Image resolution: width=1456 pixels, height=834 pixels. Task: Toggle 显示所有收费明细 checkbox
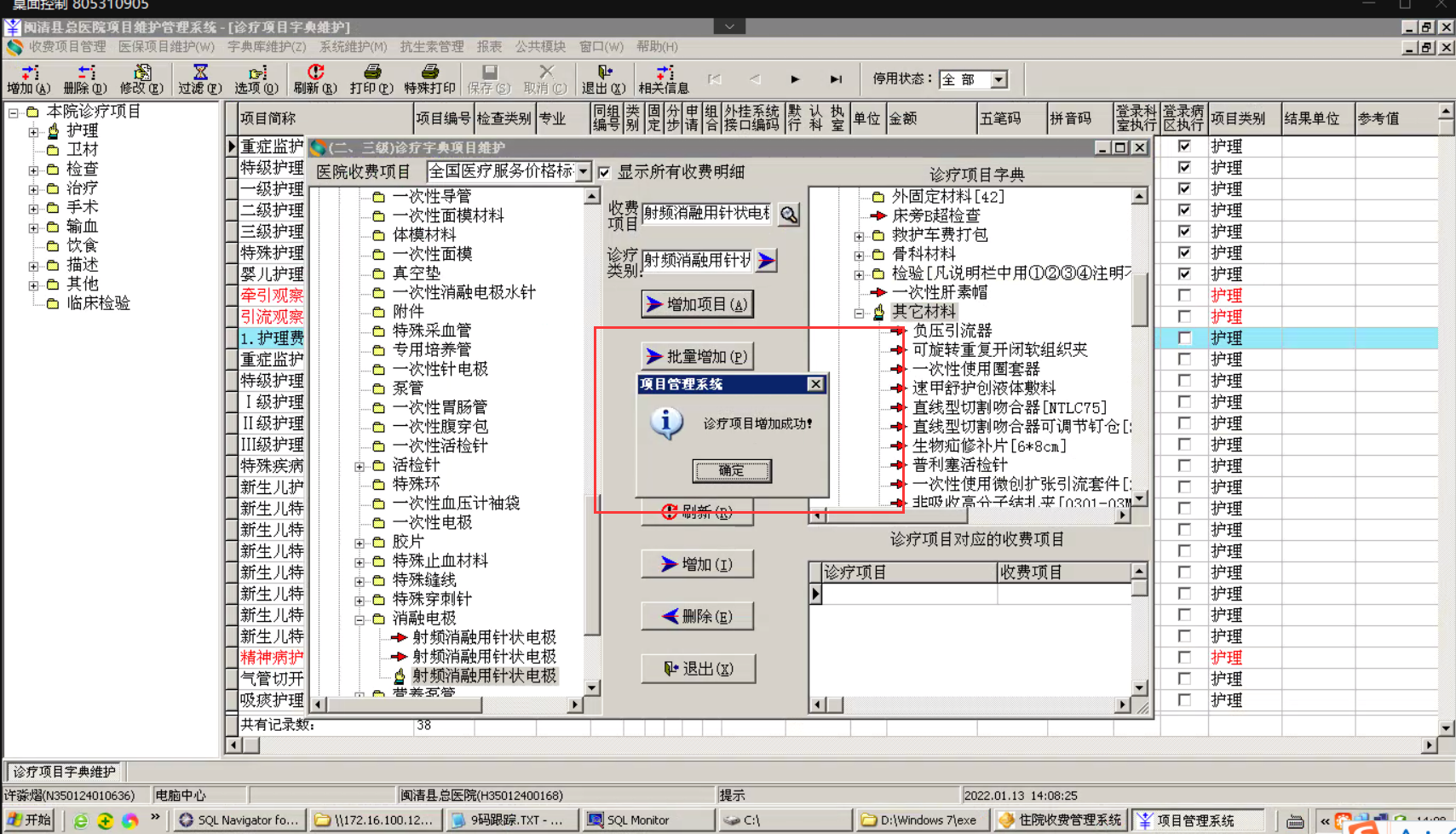click(x=604, y=172)
